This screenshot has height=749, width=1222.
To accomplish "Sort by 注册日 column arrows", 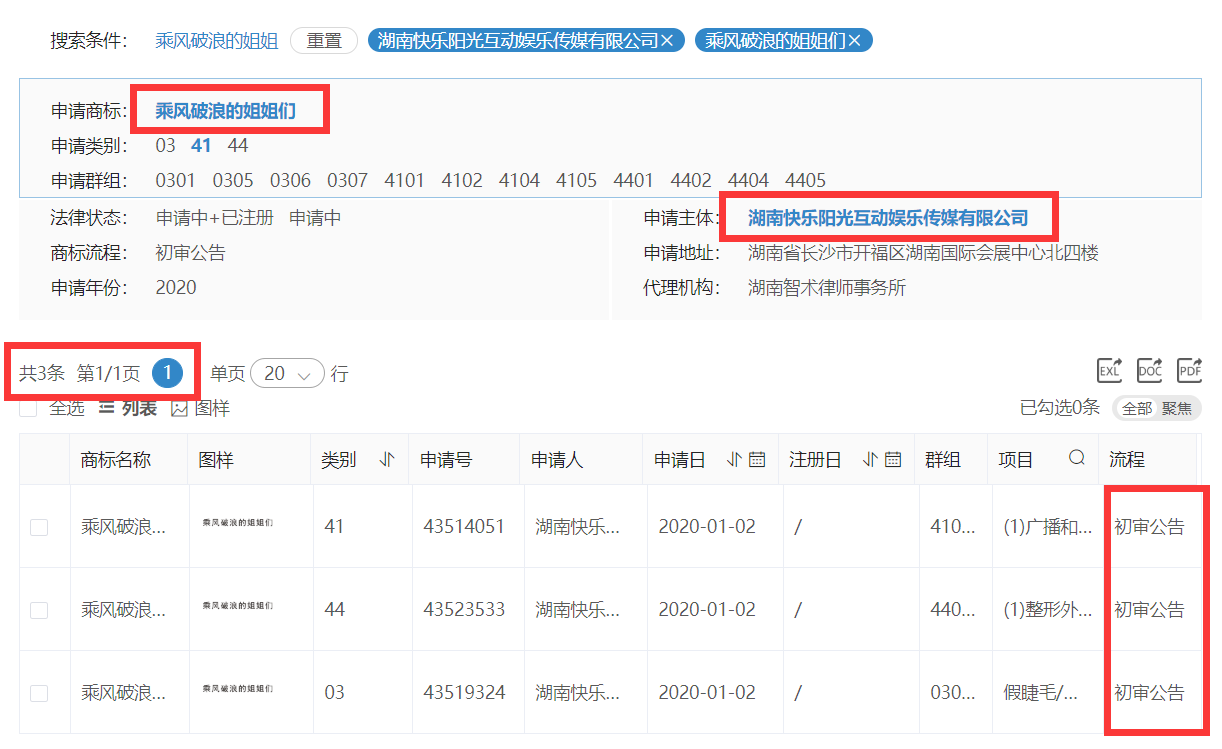I will (869, 460).
